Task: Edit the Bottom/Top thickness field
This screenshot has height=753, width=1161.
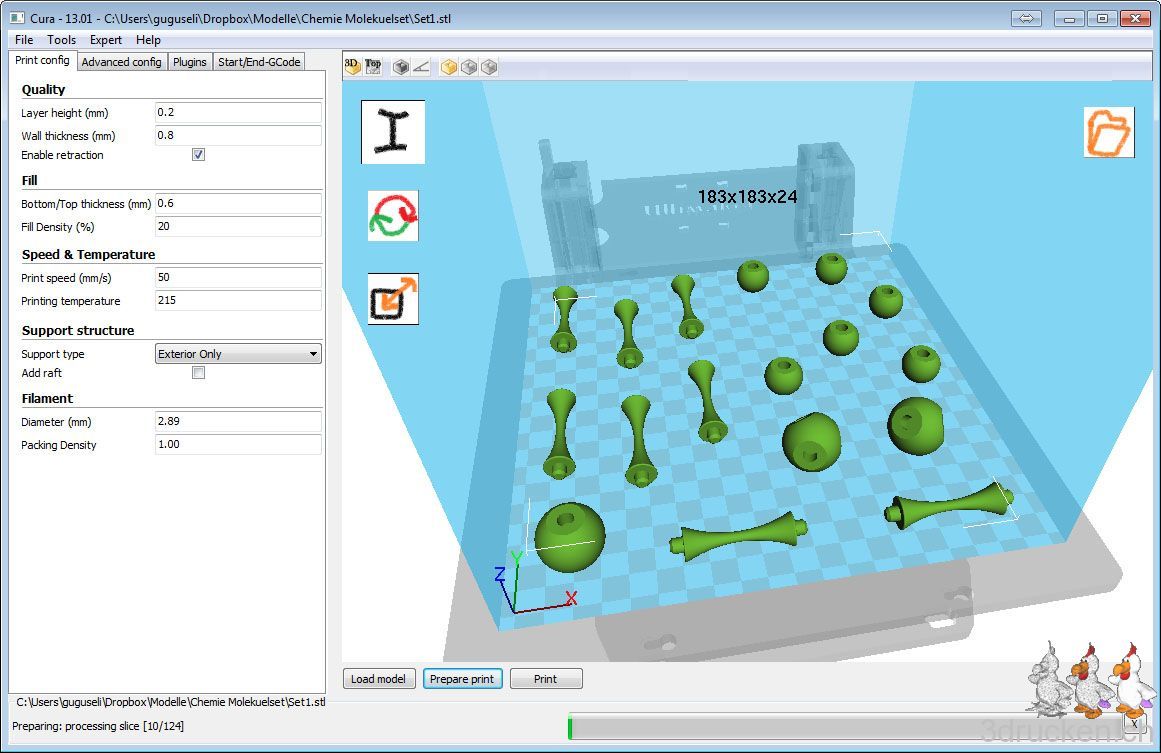Action: pyautogui.click(x=238, y=204)
